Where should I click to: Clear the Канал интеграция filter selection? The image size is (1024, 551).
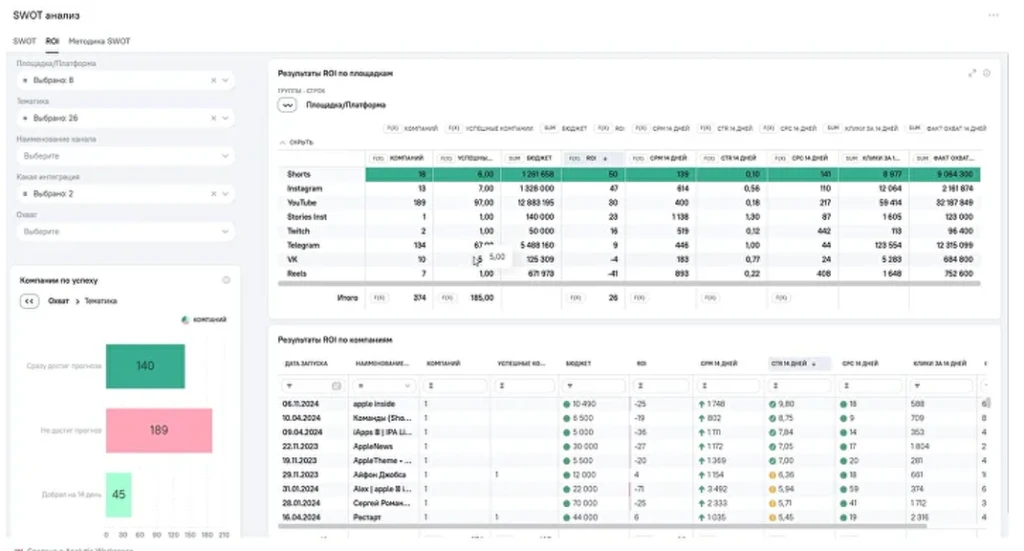click(x=213, y=194)
